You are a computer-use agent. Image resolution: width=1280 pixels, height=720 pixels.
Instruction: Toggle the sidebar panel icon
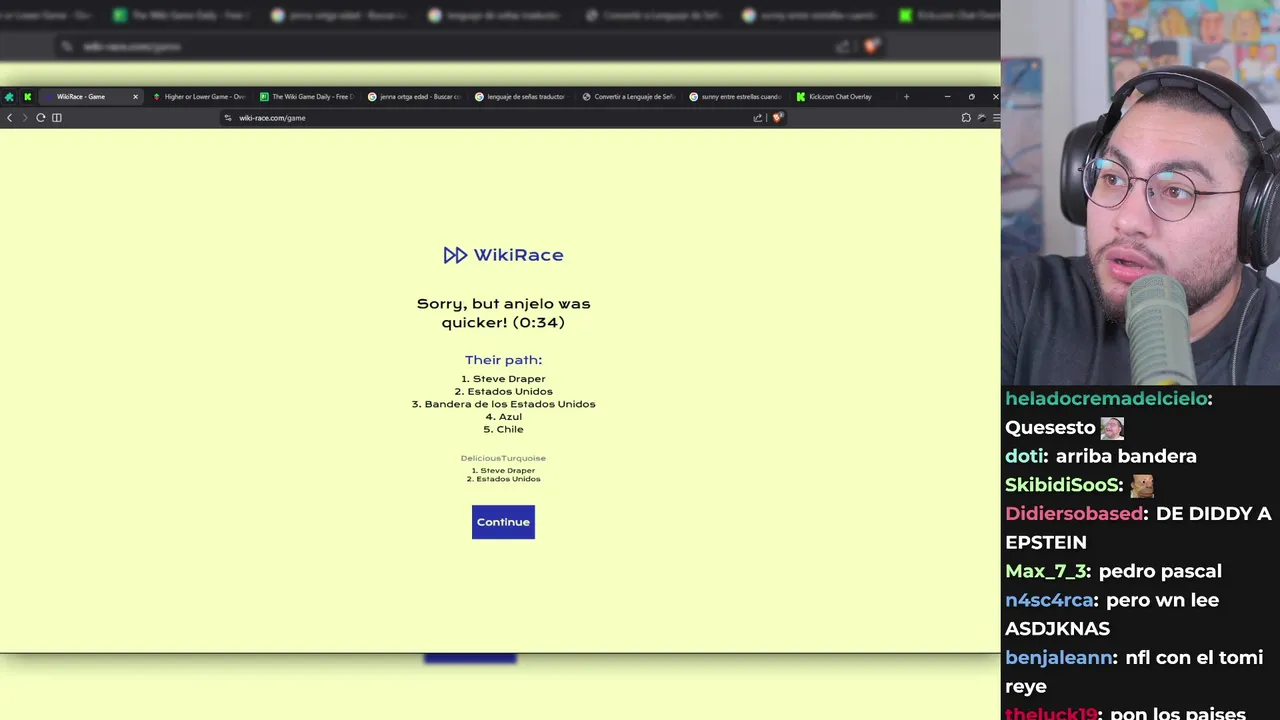57,118
